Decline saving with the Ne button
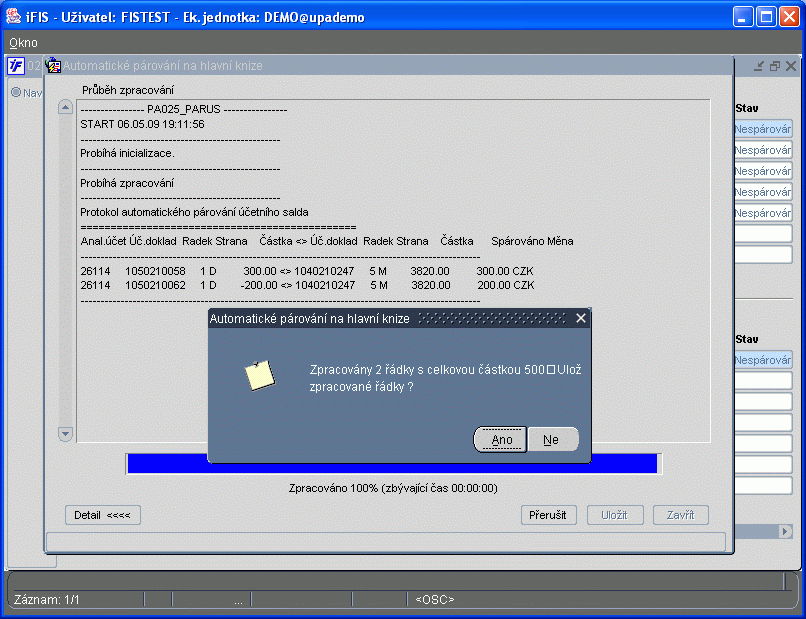 tap(553, 440)
